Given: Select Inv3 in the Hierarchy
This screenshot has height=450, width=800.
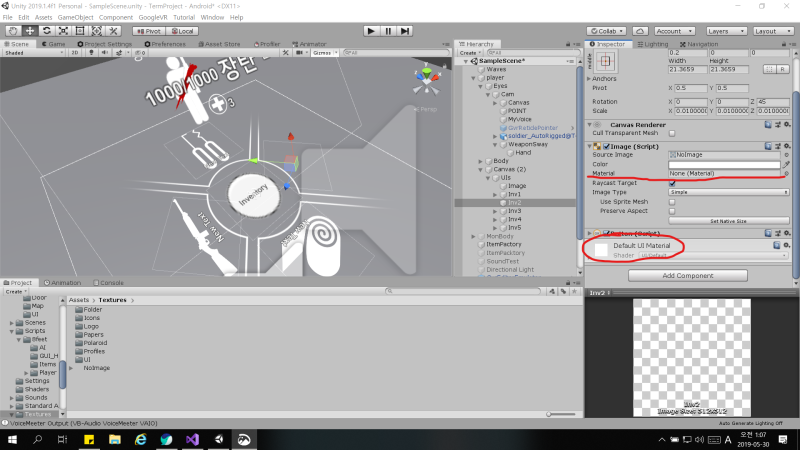Looking at the screenshot, I should (514, 211).
